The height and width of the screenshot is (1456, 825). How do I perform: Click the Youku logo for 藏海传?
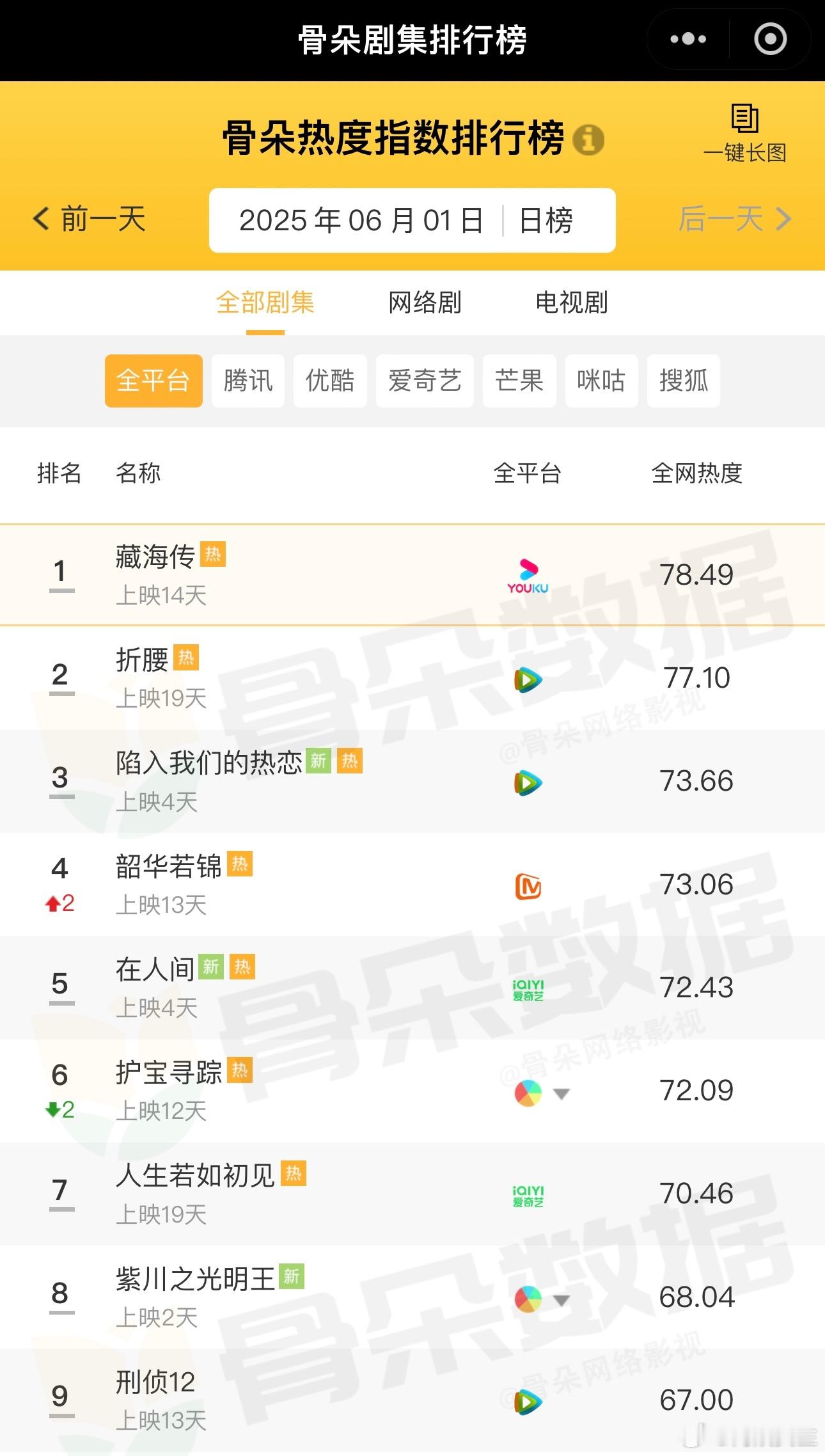528,576
